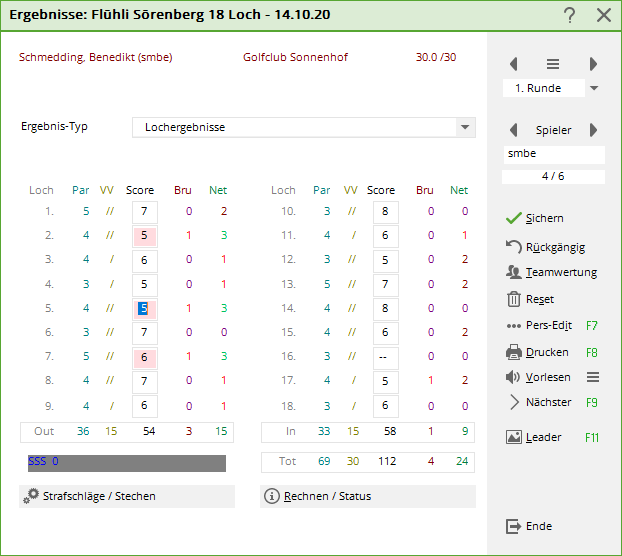Click Rechnen / Status info button

[271, 496]
